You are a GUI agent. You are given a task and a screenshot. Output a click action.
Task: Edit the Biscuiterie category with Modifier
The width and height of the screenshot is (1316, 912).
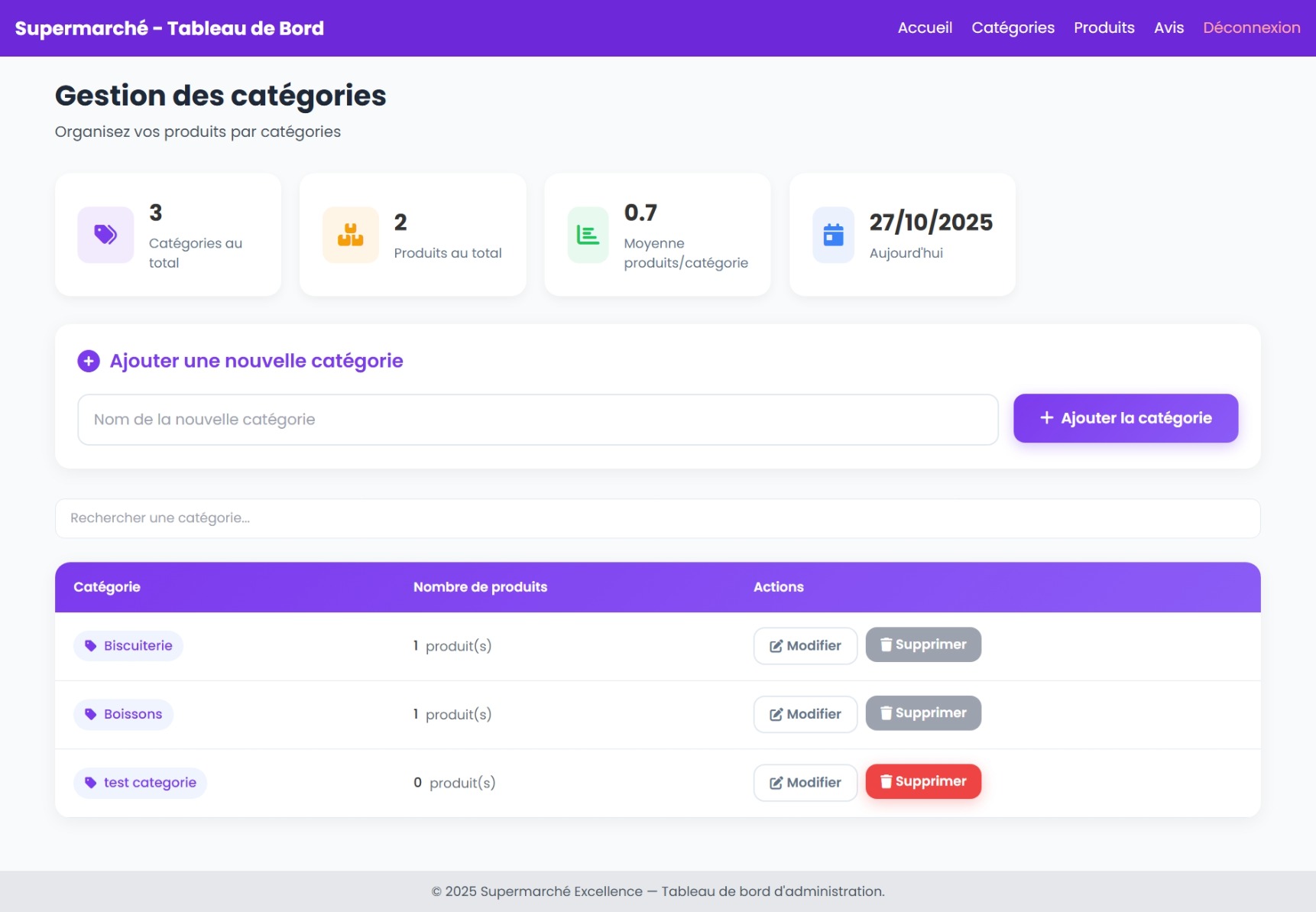point(805,646)
